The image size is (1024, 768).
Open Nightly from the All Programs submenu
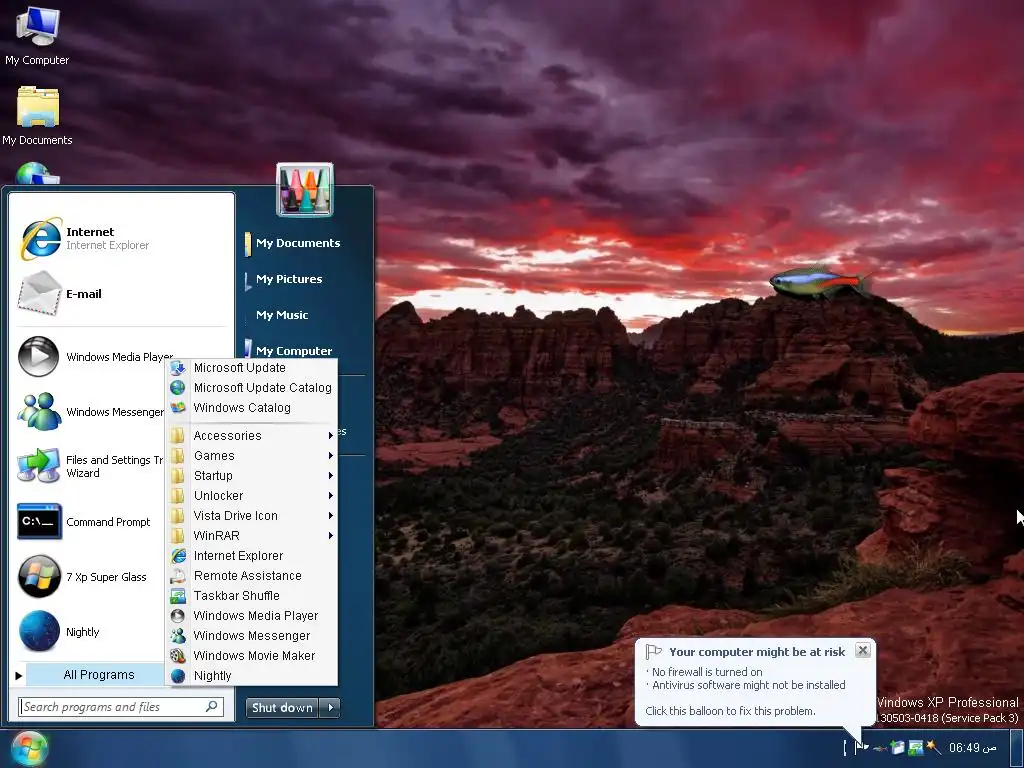pos(252,676)
